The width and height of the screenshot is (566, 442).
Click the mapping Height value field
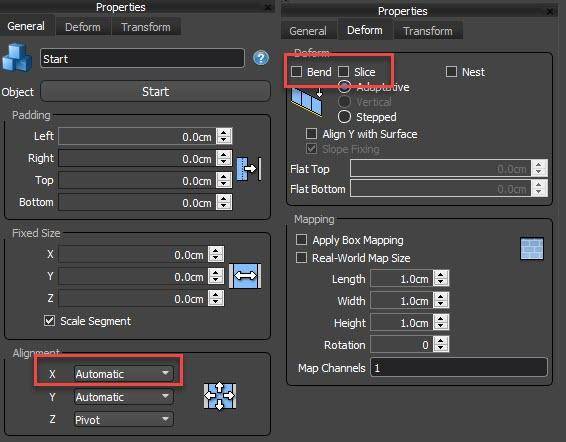402,322
